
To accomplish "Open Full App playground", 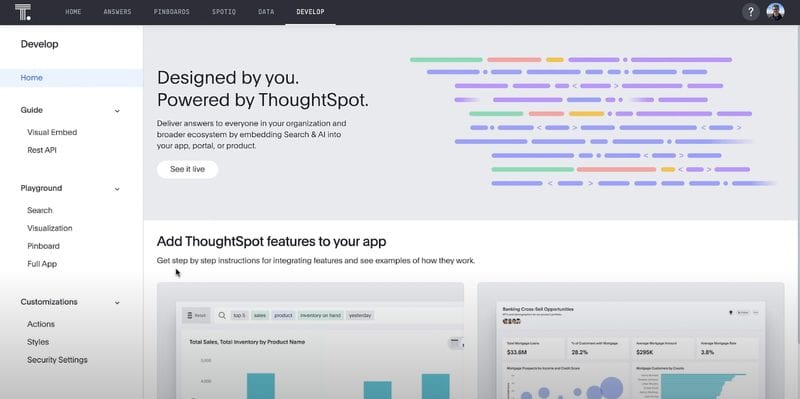I will click(42, 264).
